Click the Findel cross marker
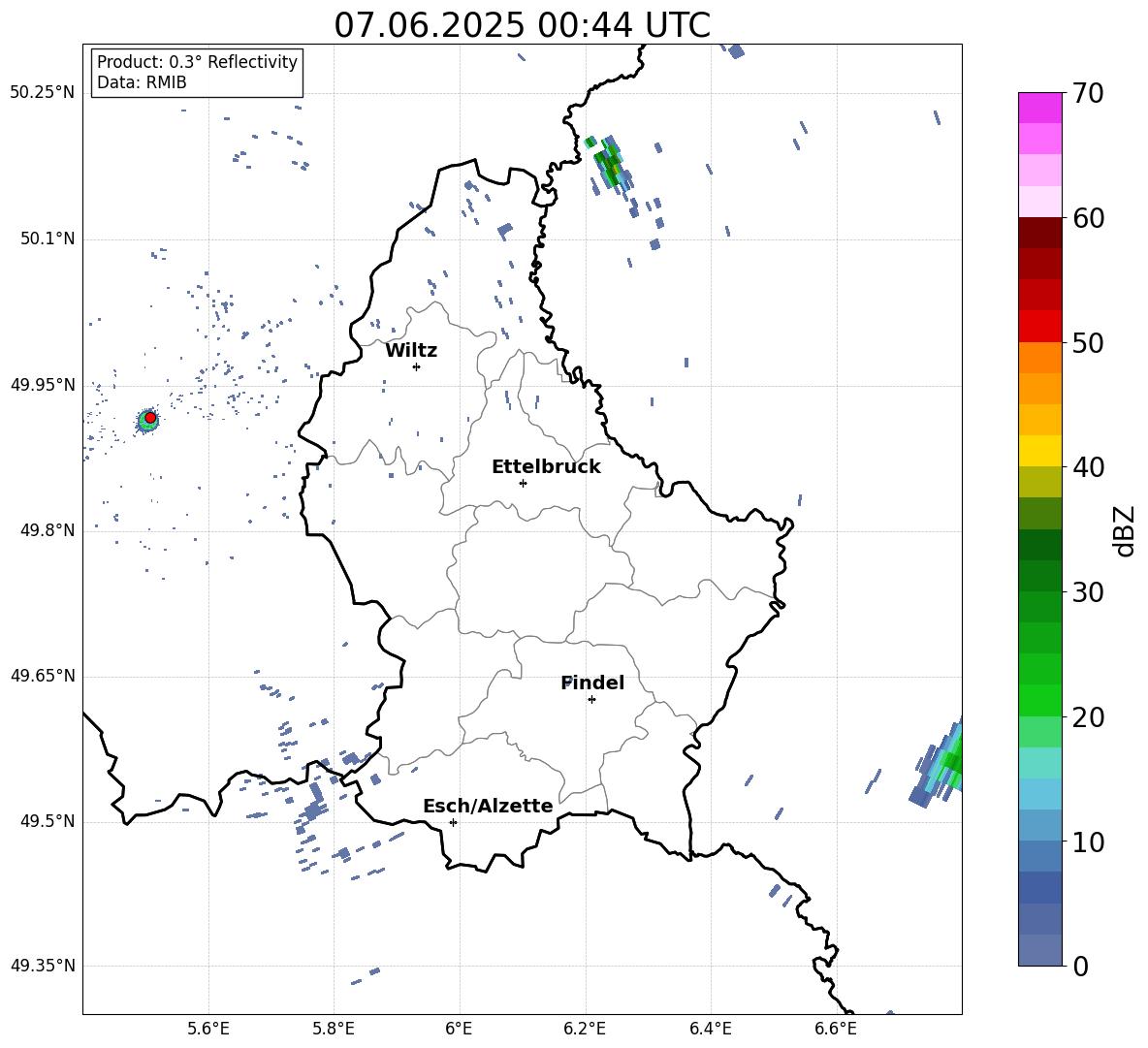Viewport: 1148px width, 1048px height. pyautogui.click(x=591, y=700)
